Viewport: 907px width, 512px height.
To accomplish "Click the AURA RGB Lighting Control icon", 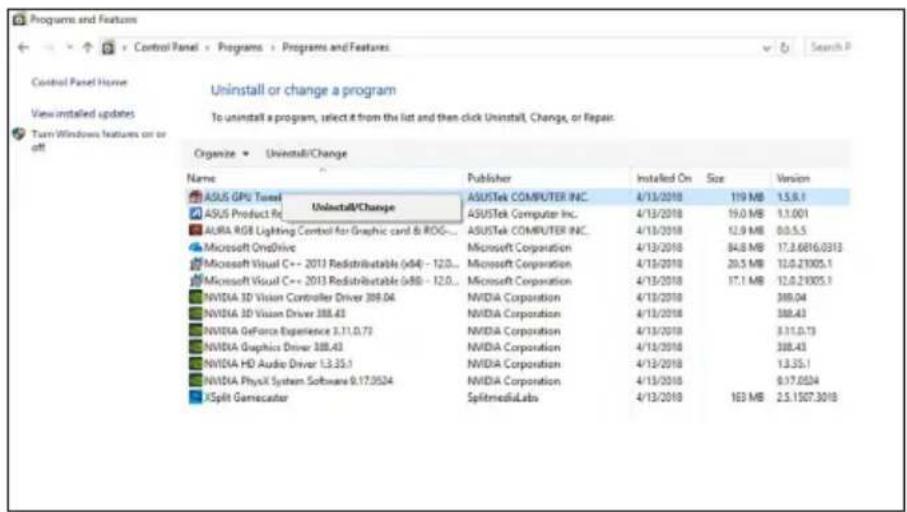I will pos(196,230).
